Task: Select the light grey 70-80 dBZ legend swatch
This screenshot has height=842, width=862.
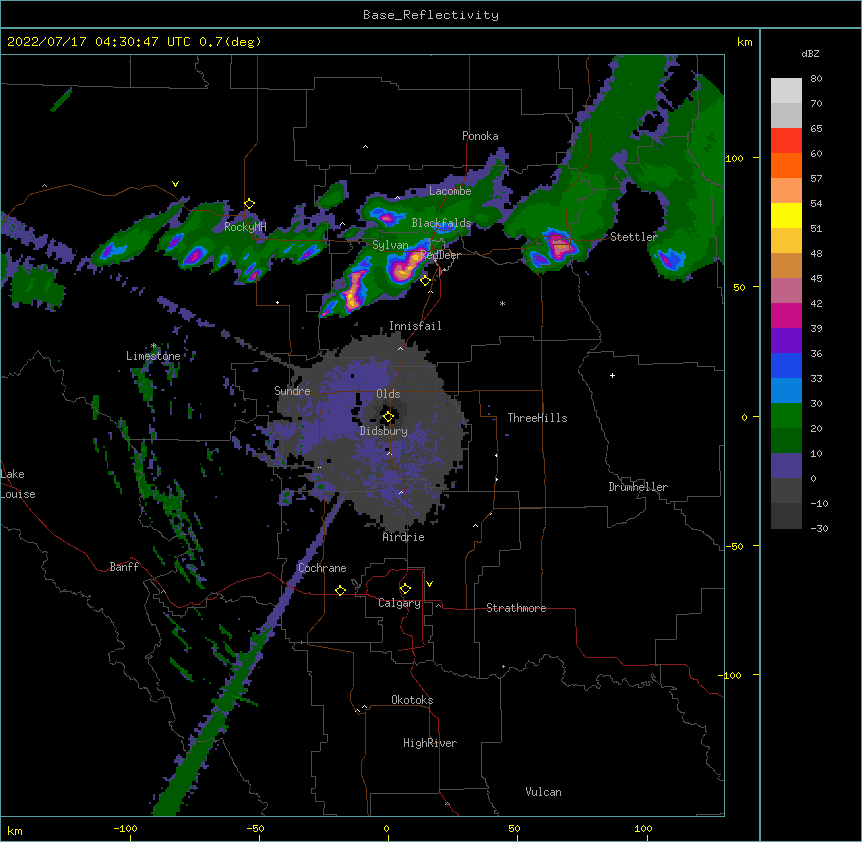Action: pos(786,91)
